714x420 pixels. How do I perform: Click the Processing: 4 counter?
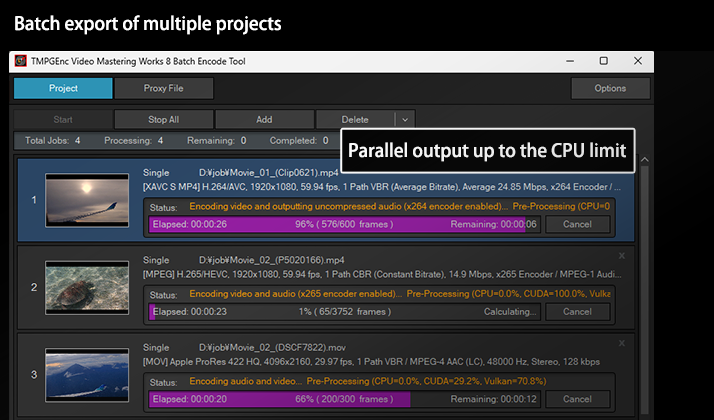click(133, 141)
